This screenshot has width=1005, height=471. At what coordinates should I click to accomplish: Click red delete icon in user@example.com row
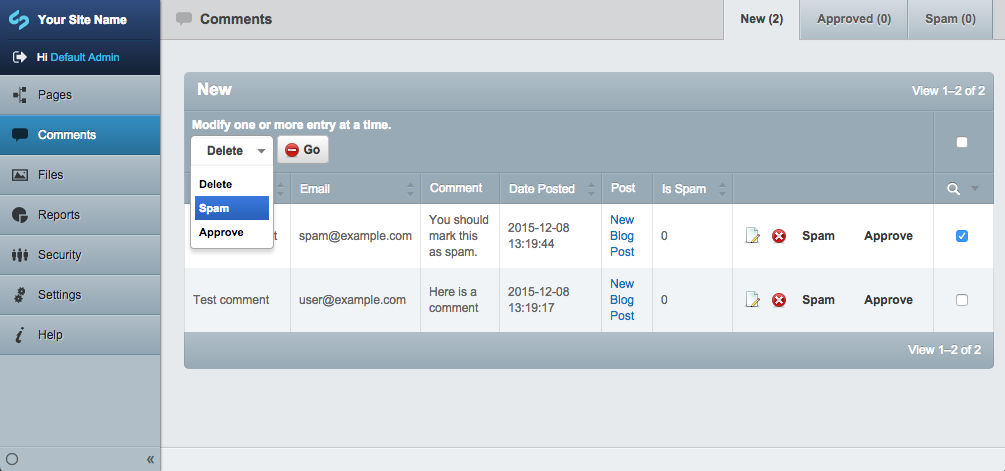tap(779, 300)
